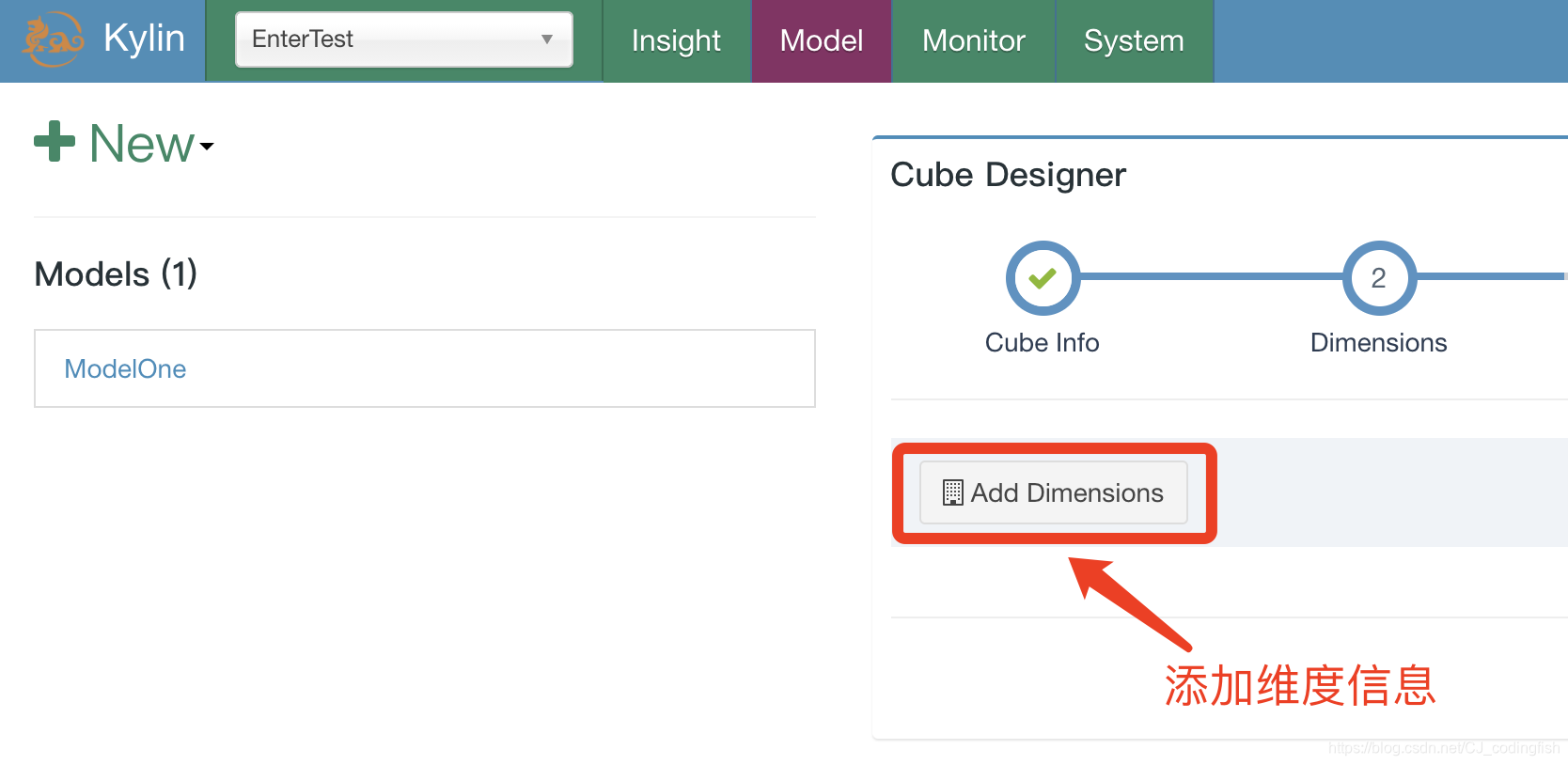This screenshot has width=1568, height=765.
Task: Go to the step 2 Dimensions circle
Action: tap(1379, 278)
